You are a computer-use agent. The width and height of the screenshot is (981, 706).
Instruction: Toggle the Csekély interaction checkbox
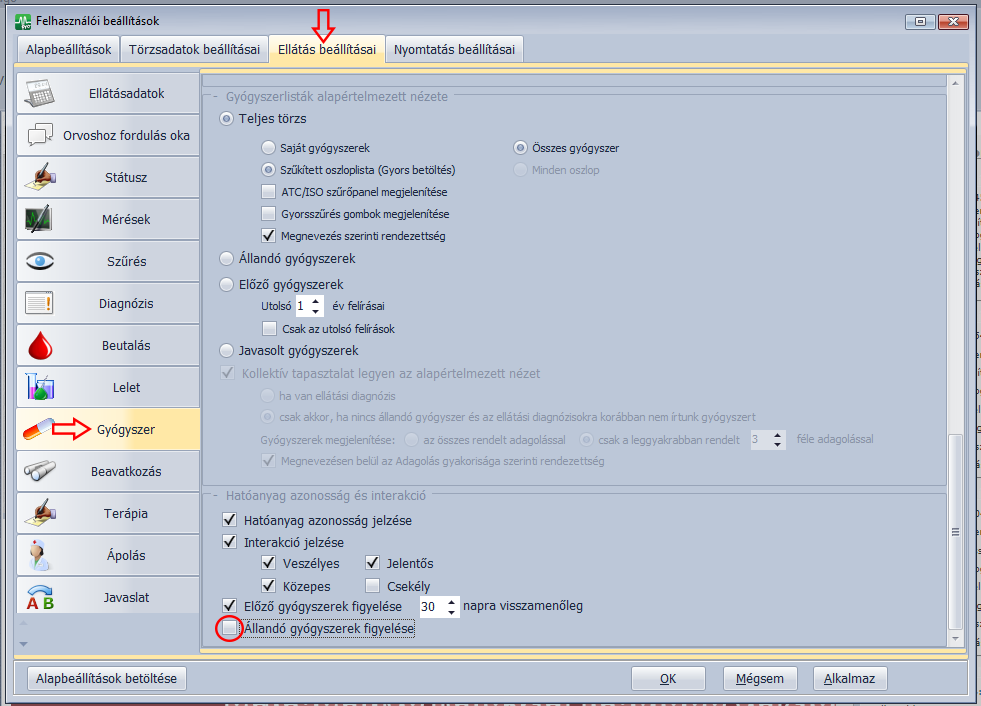pos(374,586)
